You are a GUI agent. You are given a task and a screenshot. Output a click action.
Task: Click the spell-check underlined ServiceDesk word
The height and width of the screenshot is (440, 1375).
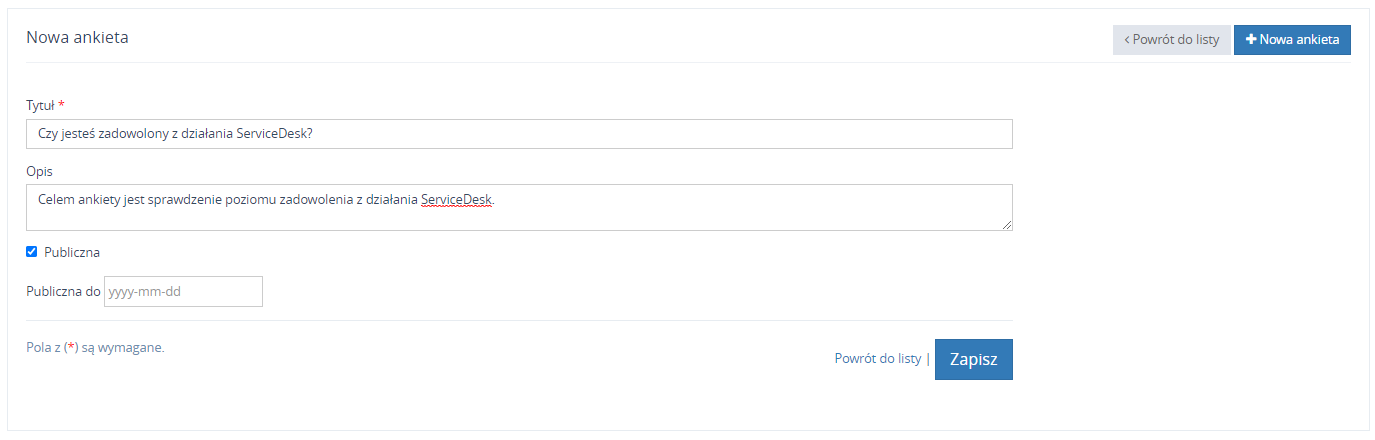(457, 199)
